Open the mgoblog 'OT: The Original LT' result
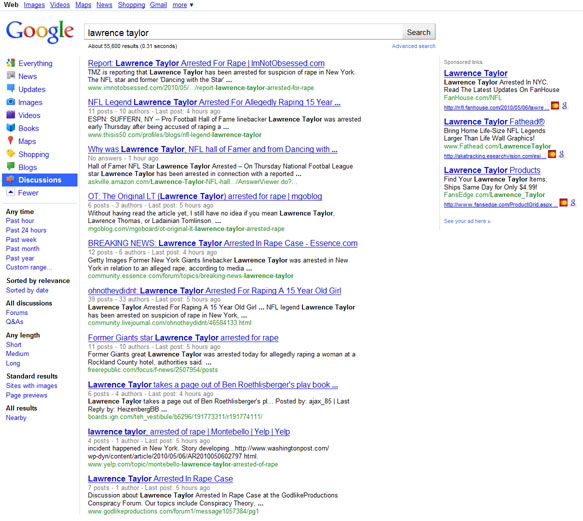 (x=205, y=196)
